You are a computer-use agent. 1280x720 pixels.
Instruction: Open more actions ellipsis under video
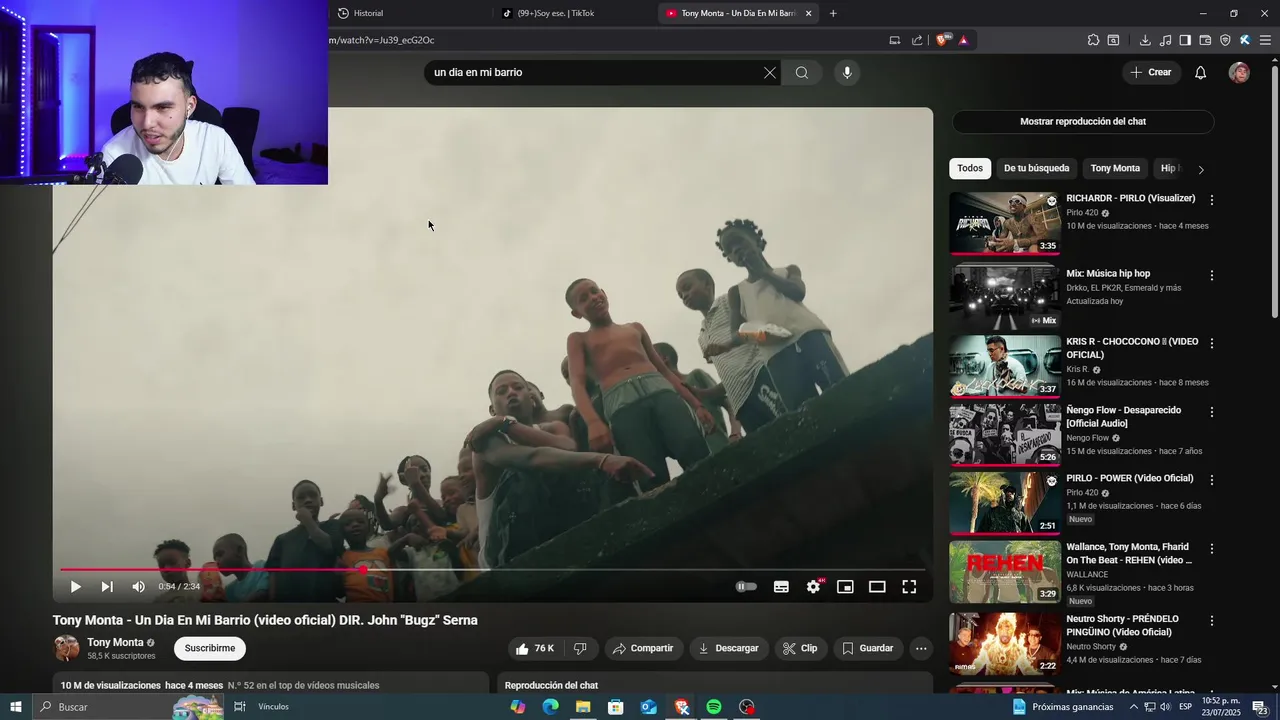921,648
